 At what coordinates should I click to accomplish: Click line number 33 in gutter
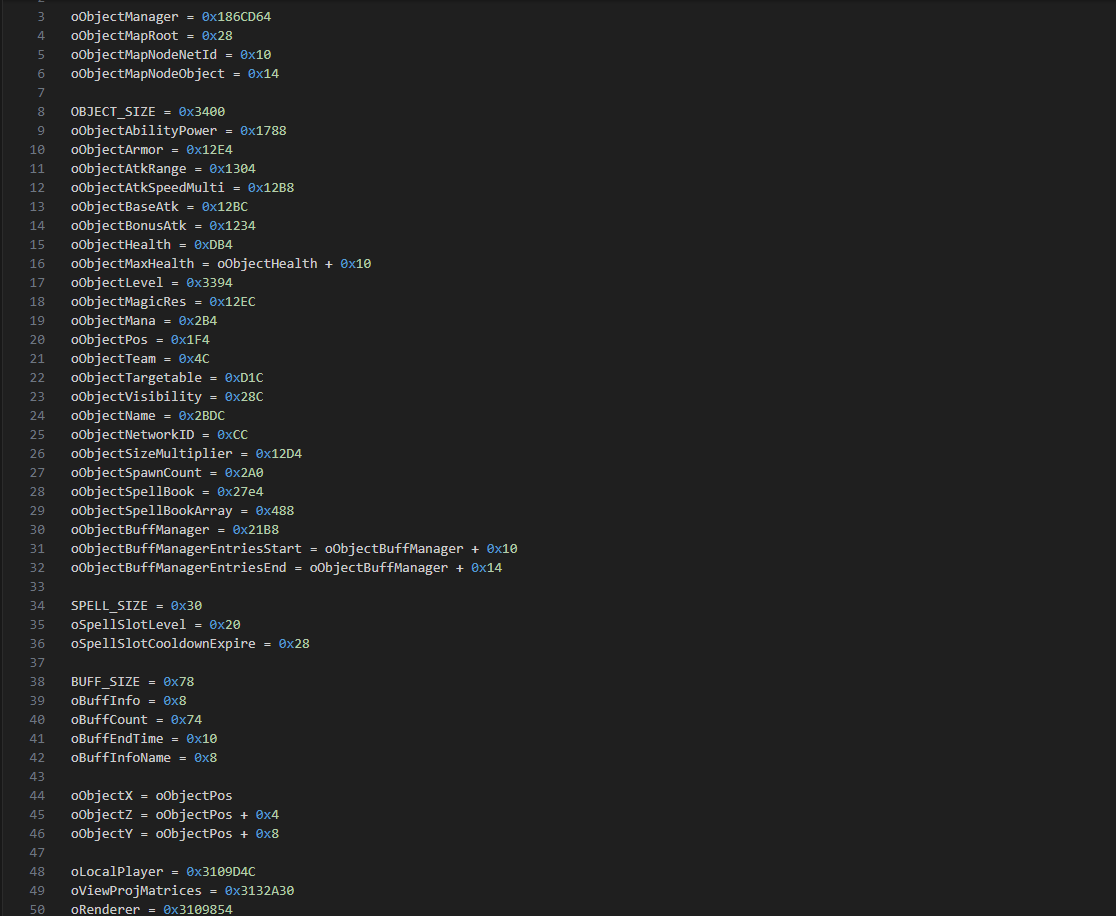[37, 586]
